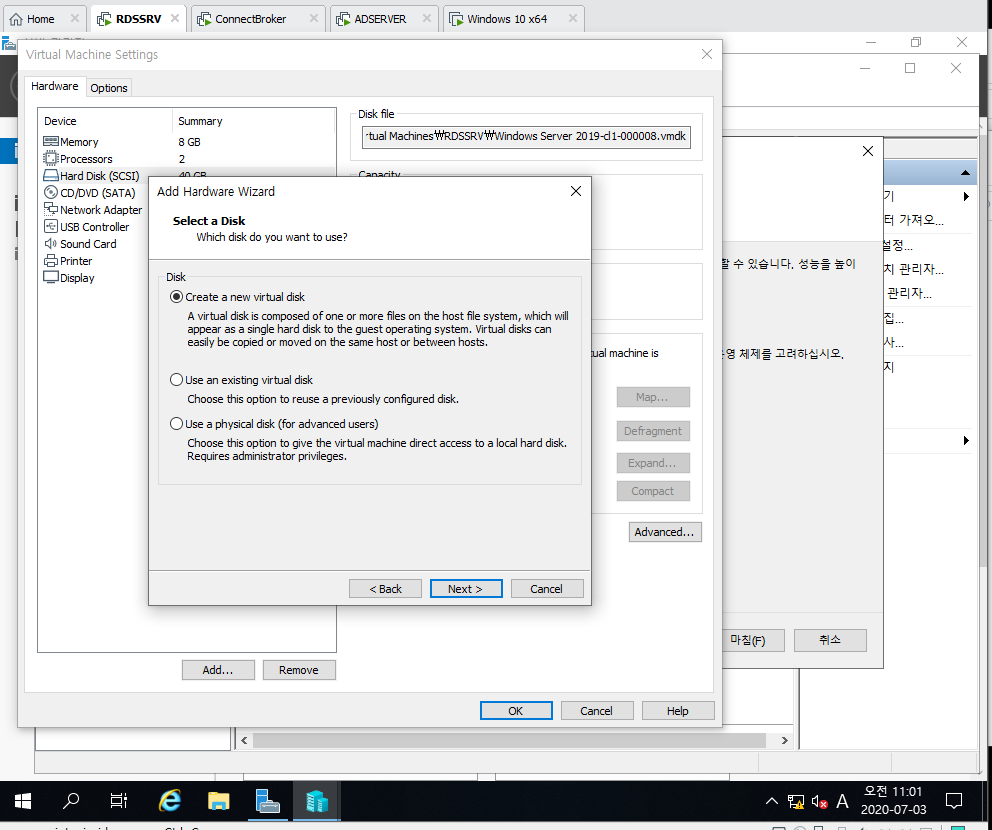Select the Processors device icon

[51, 158]
